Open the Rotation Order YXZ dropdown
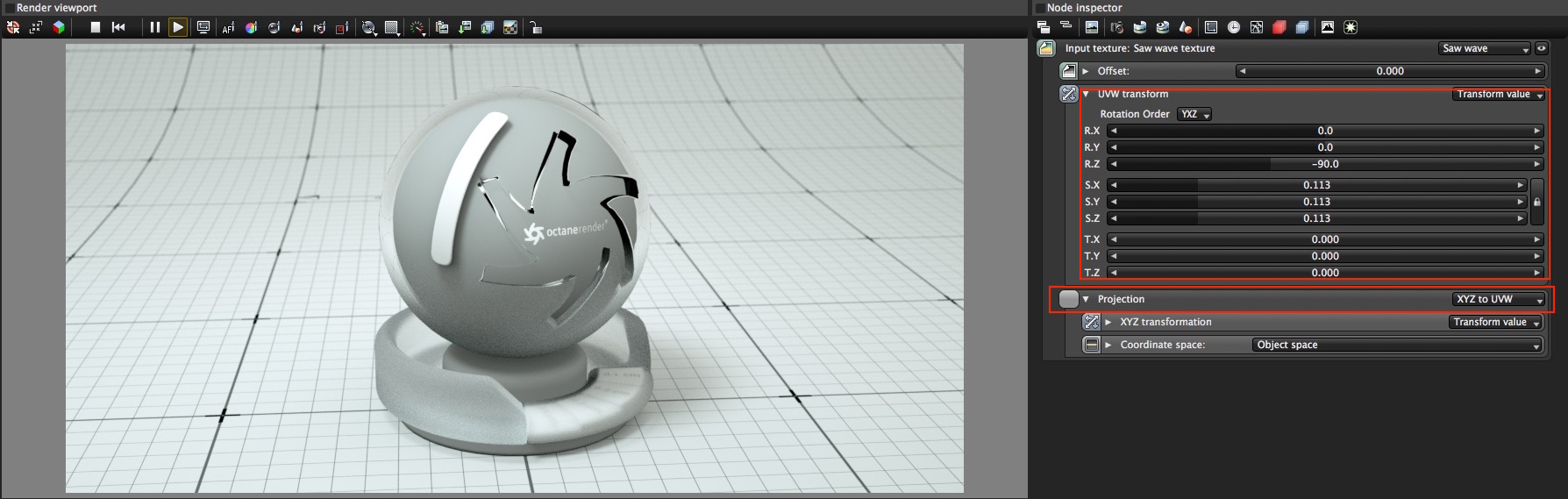1568x499 pixels. point(1194,114)
